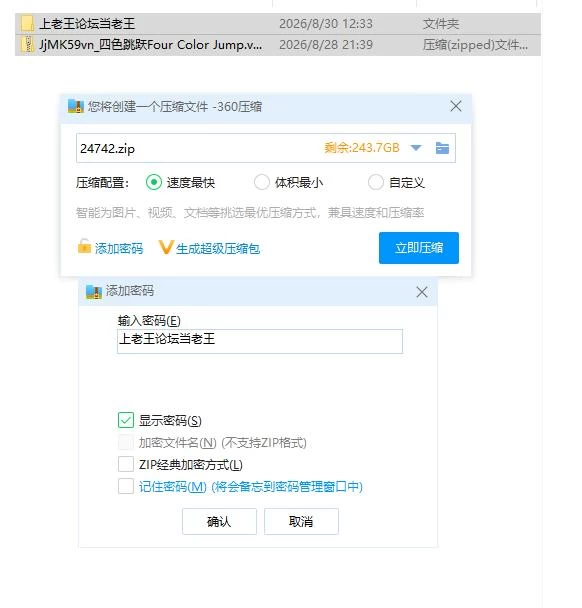This screenshot has height=608, width=582.
Task: Expand the save location dropdown arrow
Action: pyautogui.click(x=416, y=148)
